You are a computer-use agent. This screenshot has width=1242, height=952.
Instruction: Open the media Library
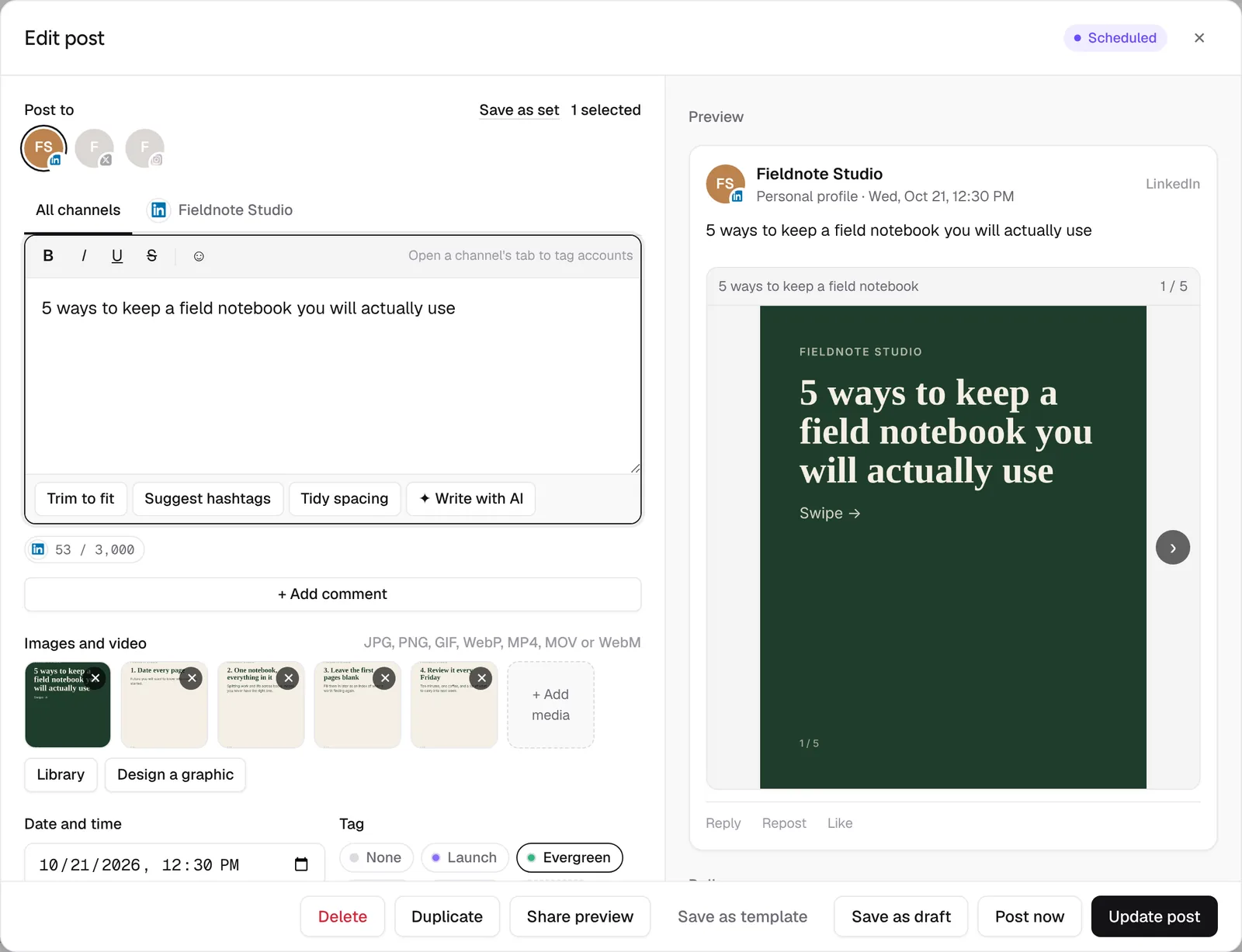tap(61, 775)
